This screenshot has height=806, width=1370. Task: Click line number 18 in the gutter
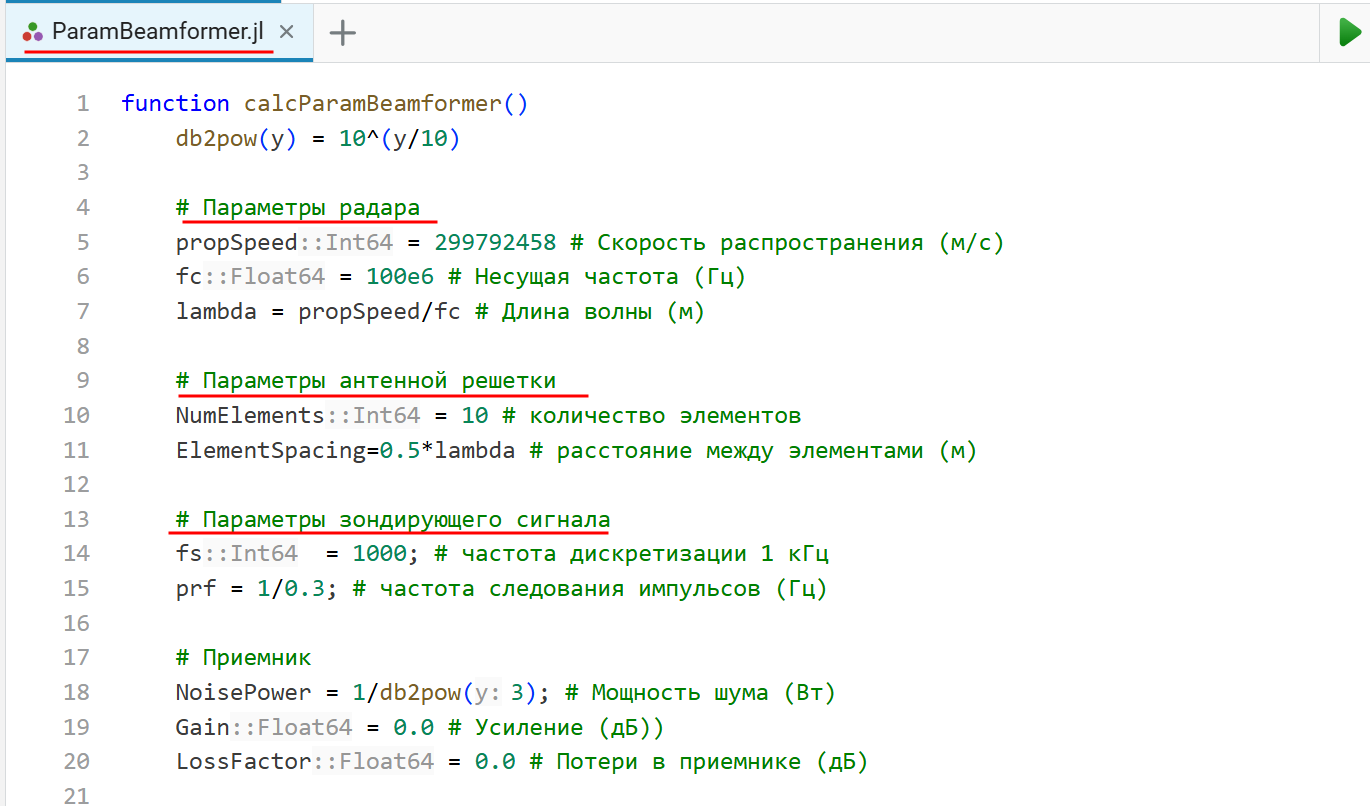(x=76, y=692)
